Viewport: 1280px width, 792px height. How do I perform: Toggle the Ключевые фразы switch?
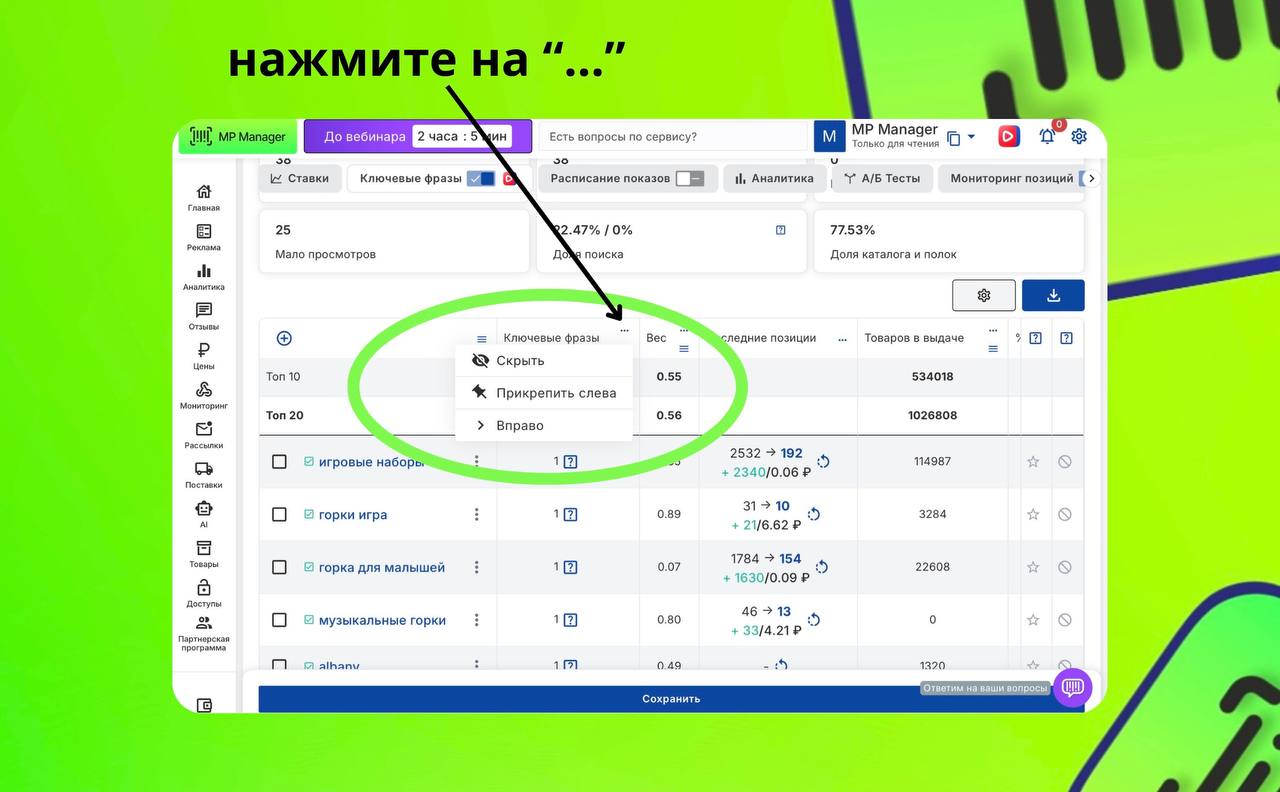(x=481, y=179)
